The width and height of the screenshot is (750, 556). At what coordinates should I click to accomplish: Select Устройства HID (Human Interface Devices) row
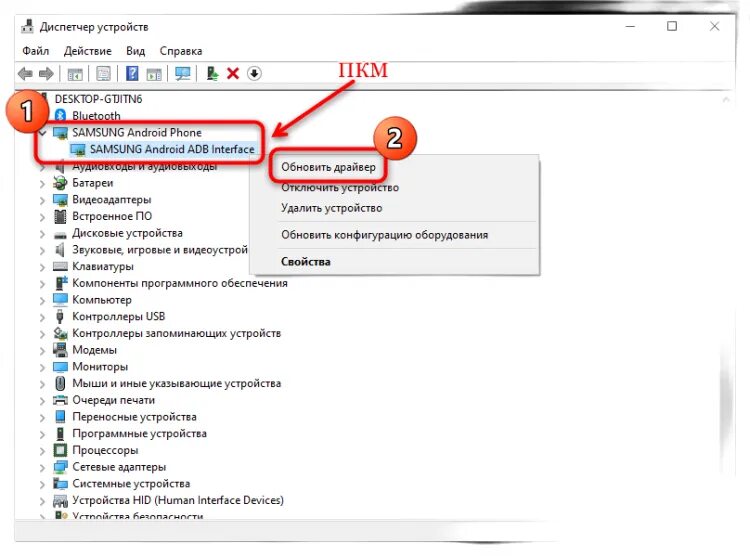177,500
